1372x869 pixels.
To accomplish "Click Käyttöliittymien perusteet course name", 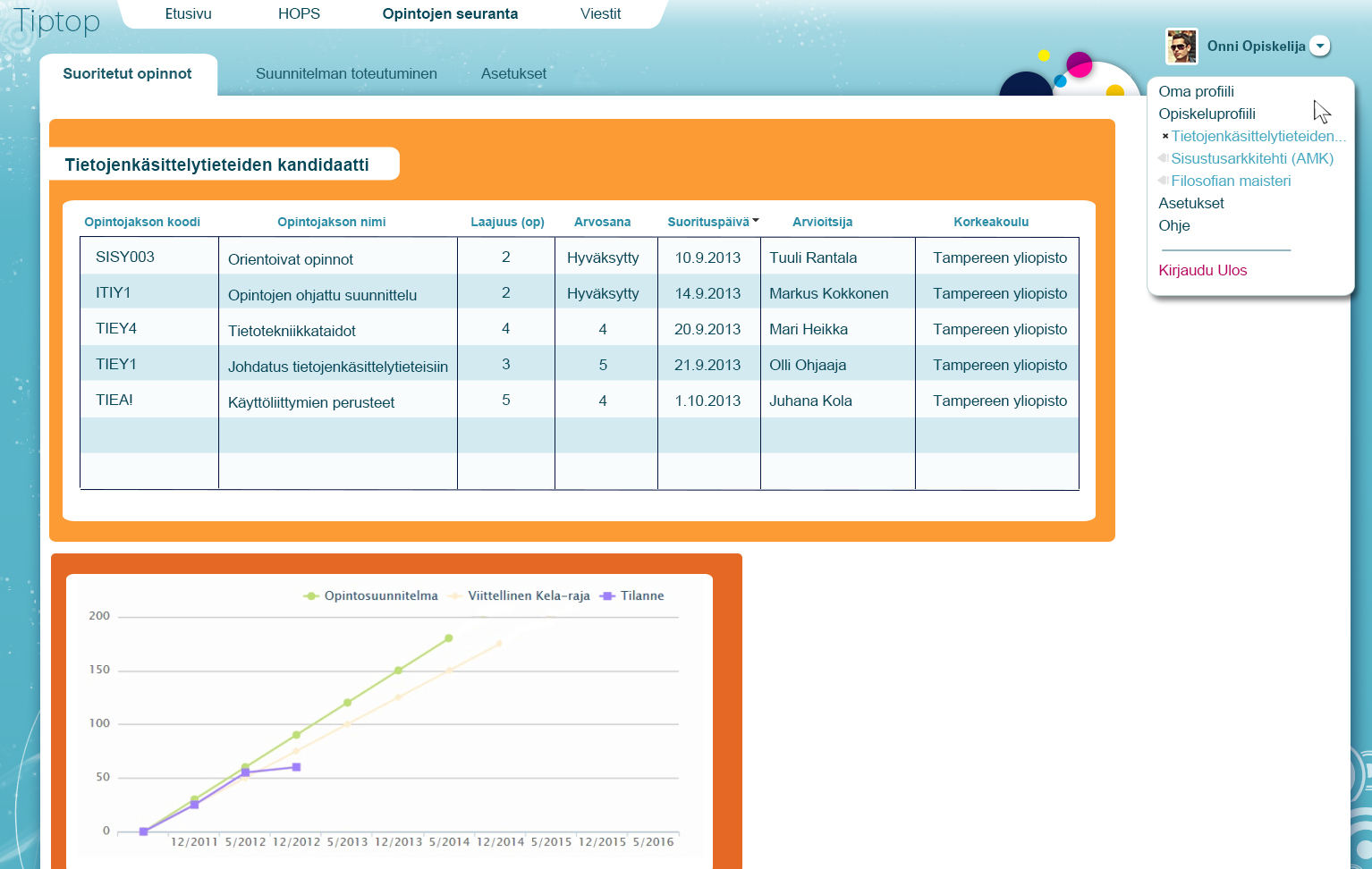I will point(311,402).
